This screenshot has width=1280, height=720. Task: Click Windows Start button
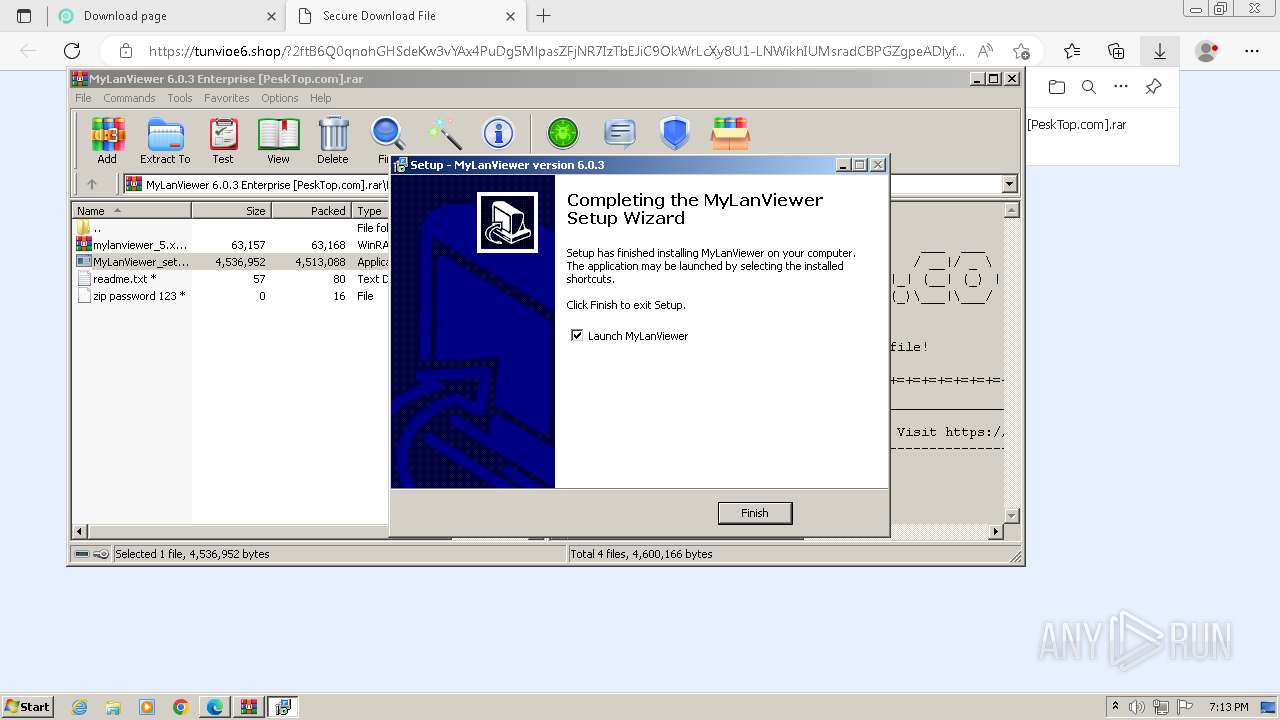coord(27,706)
